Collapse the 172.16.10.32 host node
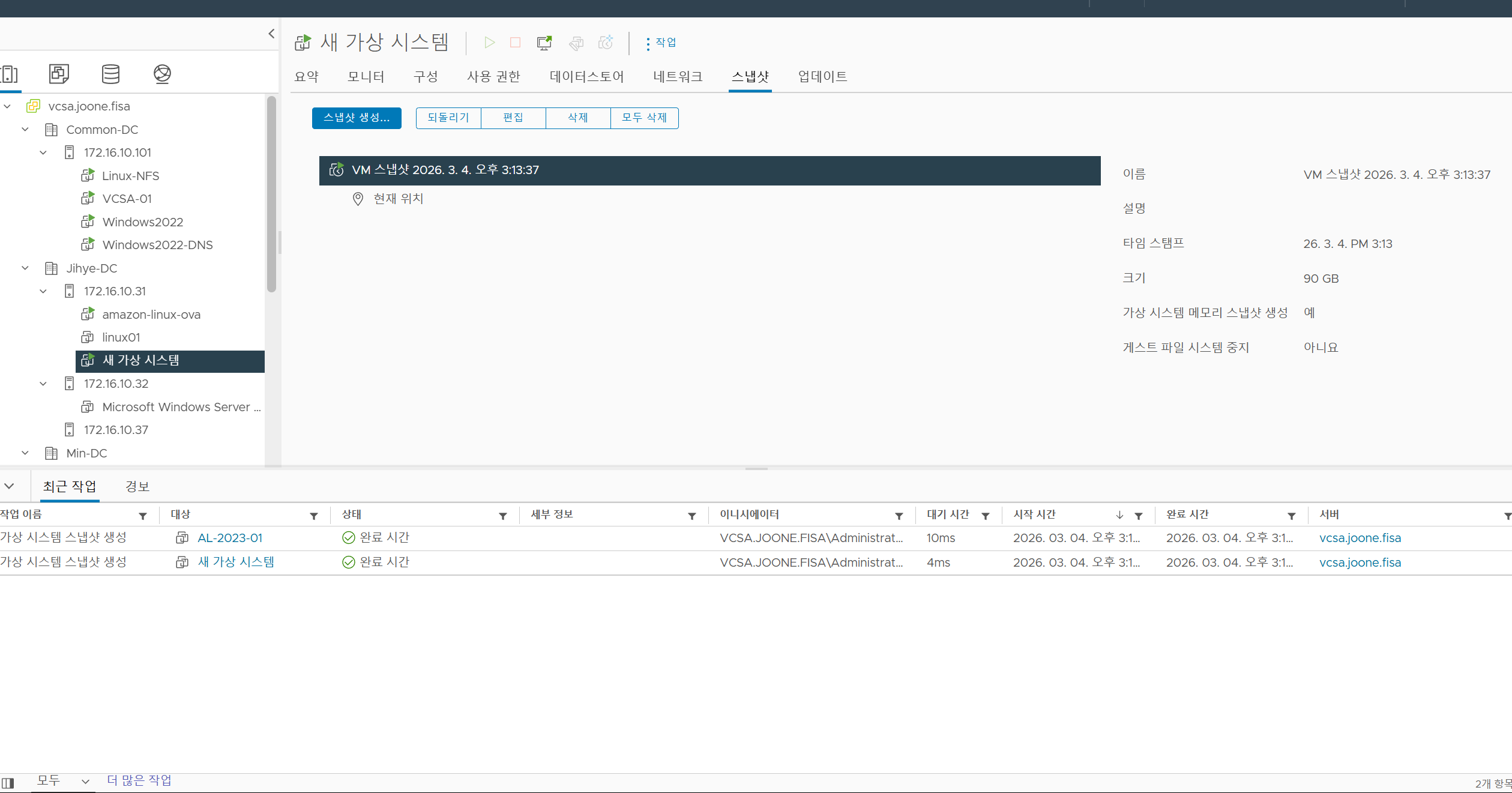Image resolution: width=1512 pixels, height=793 pixels. tap(43, 384)
